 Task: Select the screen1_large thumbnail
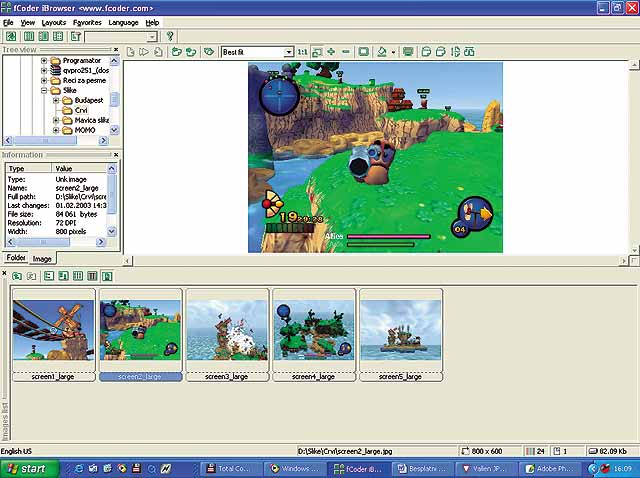53,335
